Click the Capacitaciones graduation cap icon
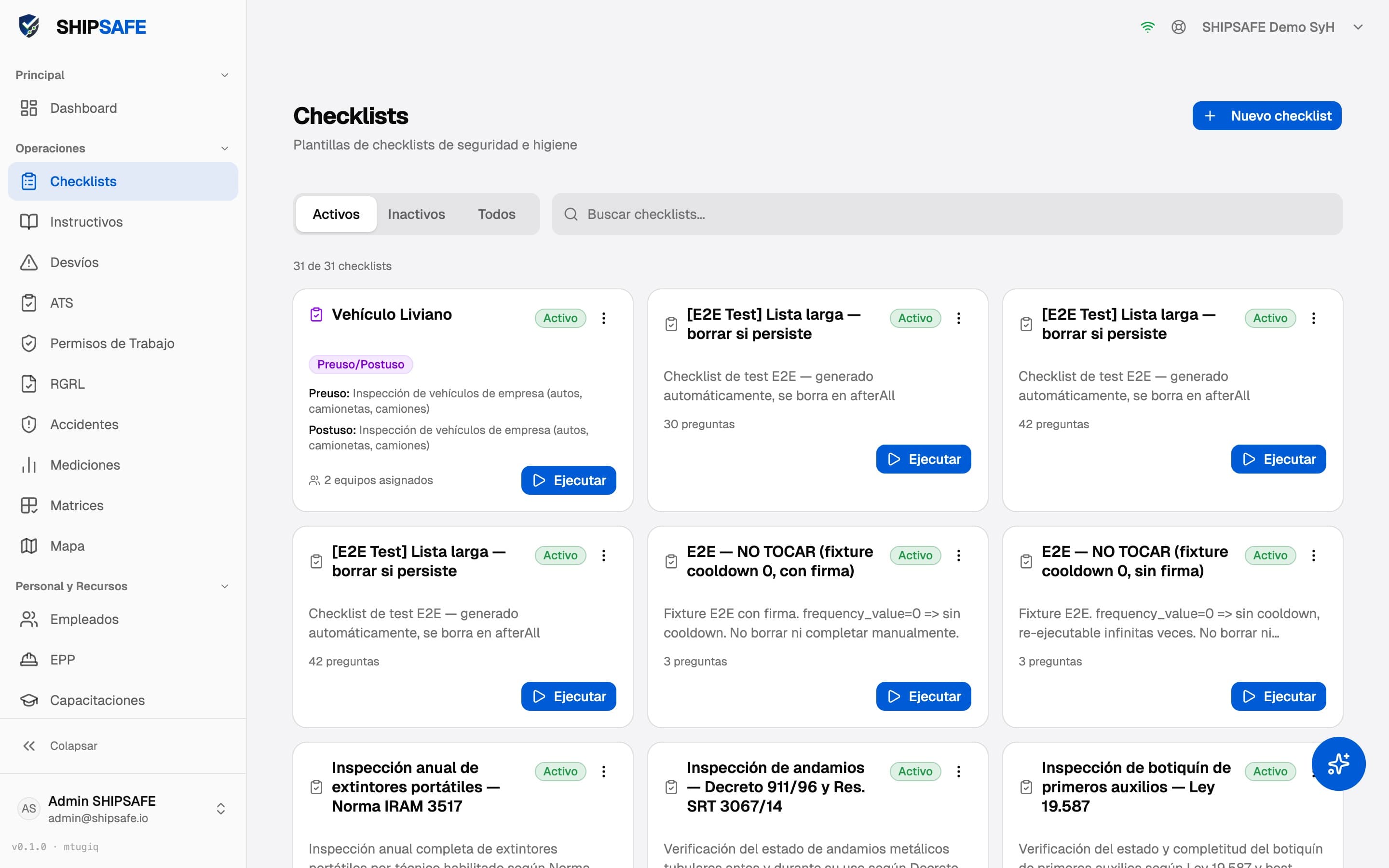This screenshot has width=1389, height=868. pos(29,700)
